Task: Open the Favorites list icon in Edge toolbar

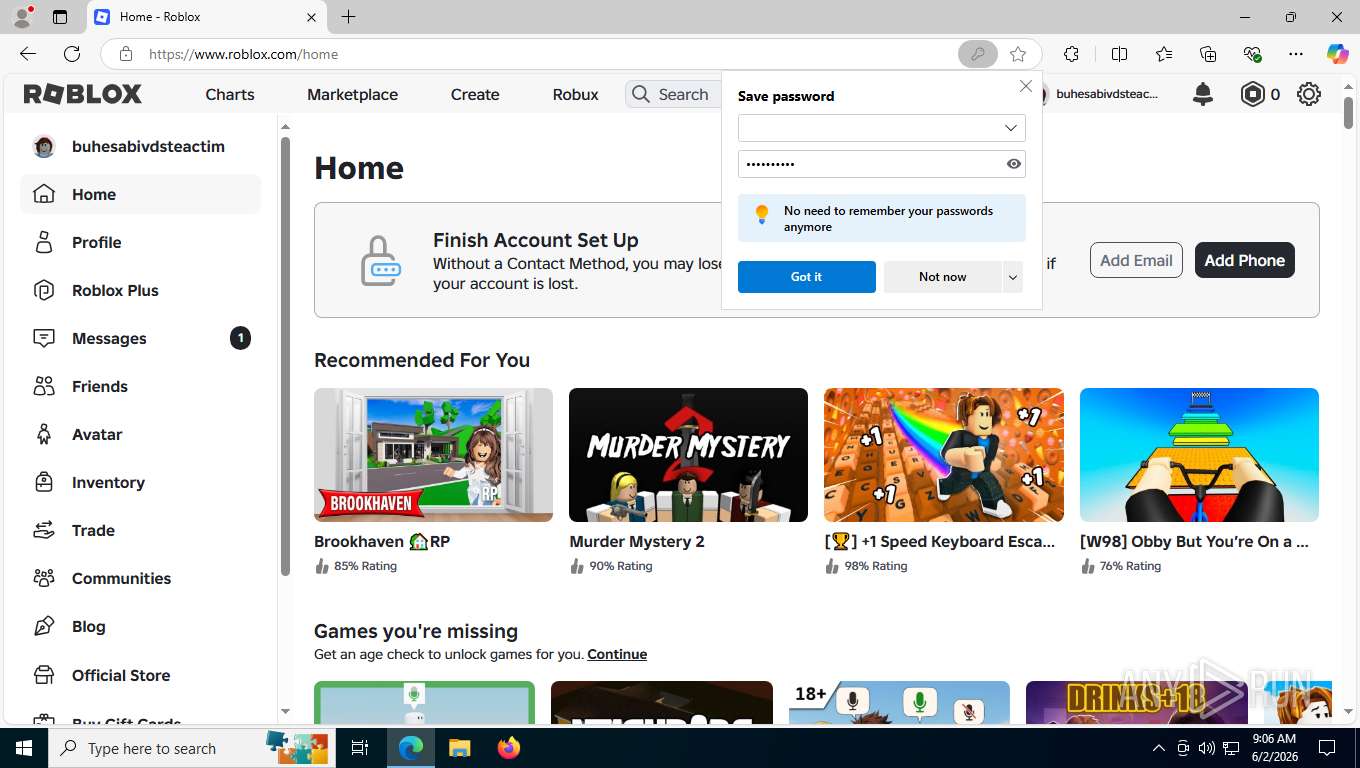Action: click(1164, 54)
